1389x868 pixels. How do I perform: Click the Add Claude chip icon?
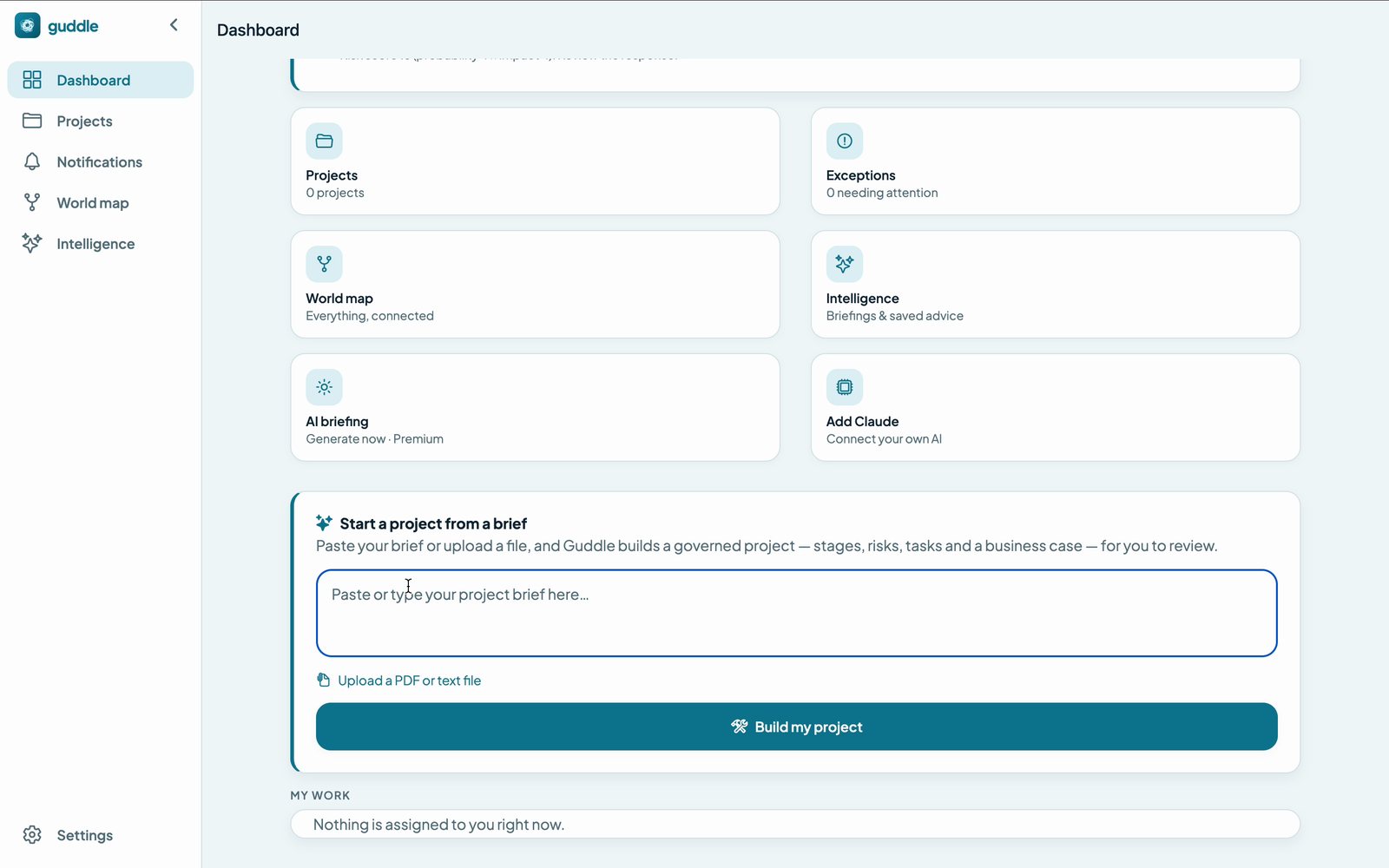(845, 387)
